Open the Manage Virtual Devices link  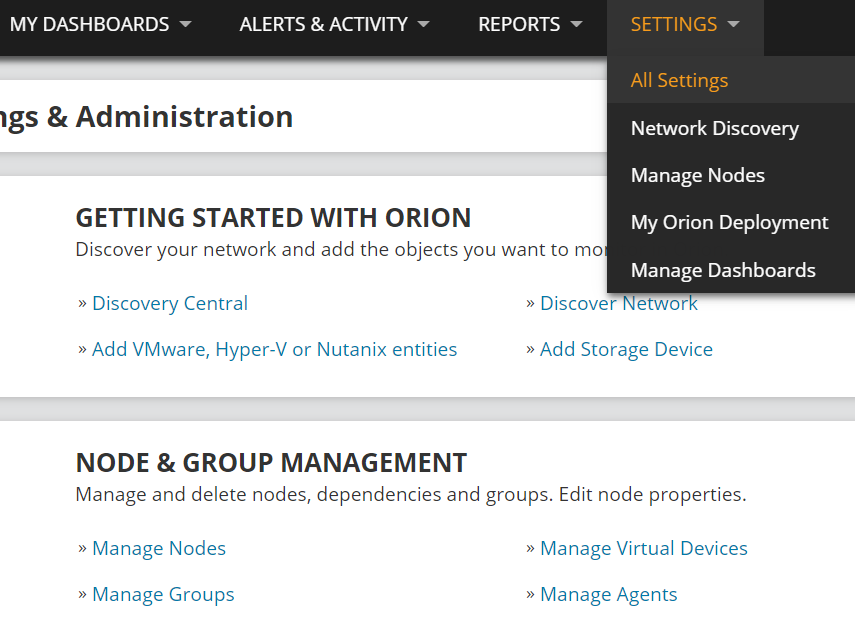(643, 548)
